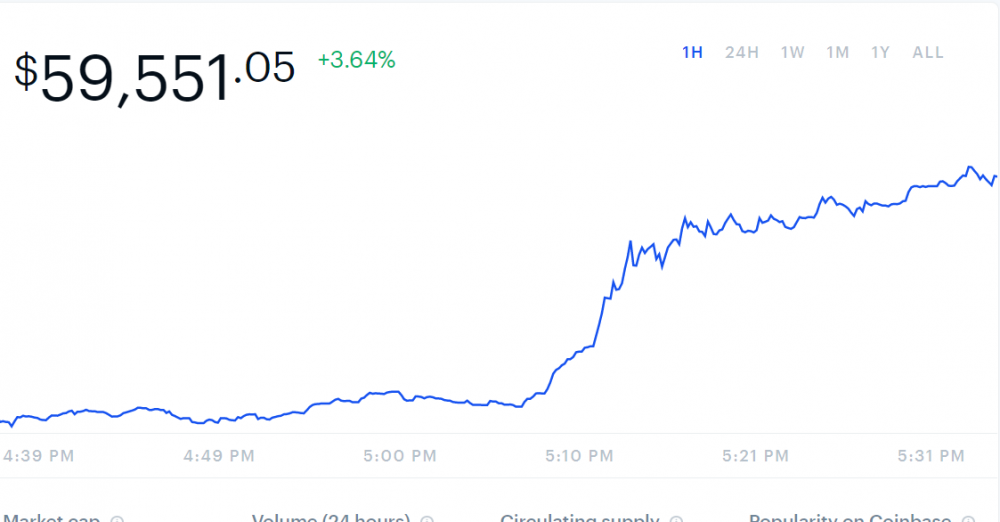
Task: Click the $59,551.05 price display
Action: point(154,78)
